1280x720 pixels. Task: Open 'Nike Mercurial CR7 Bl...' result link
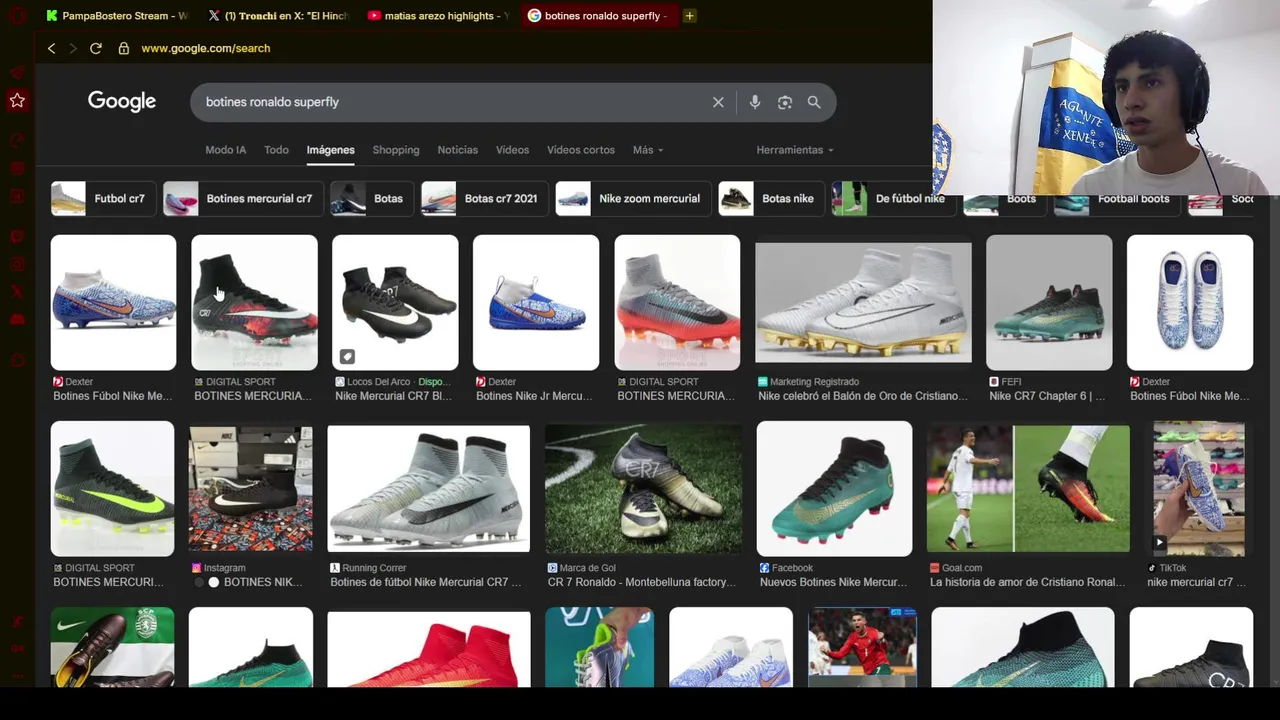click(x=393, y=396)
